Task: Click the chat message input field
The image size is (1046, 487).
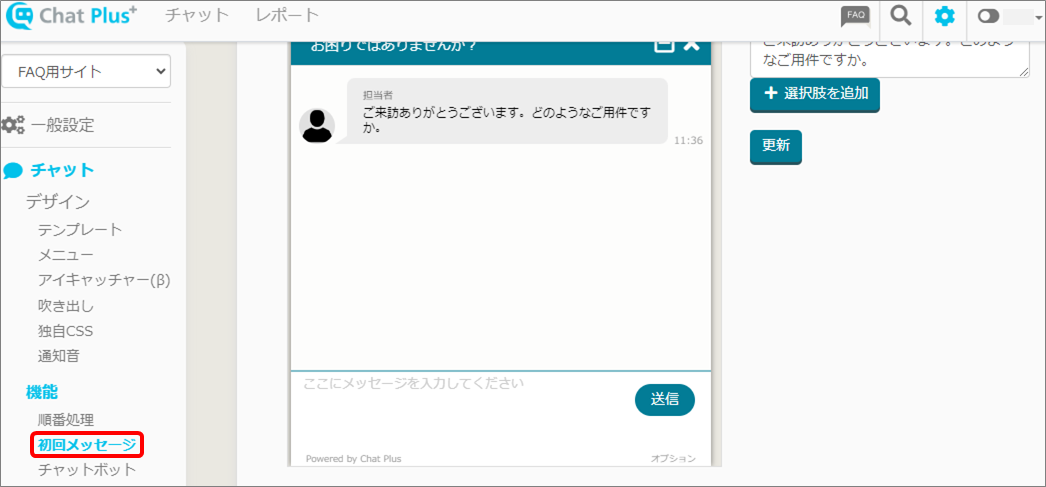Action: pos(460,398)
